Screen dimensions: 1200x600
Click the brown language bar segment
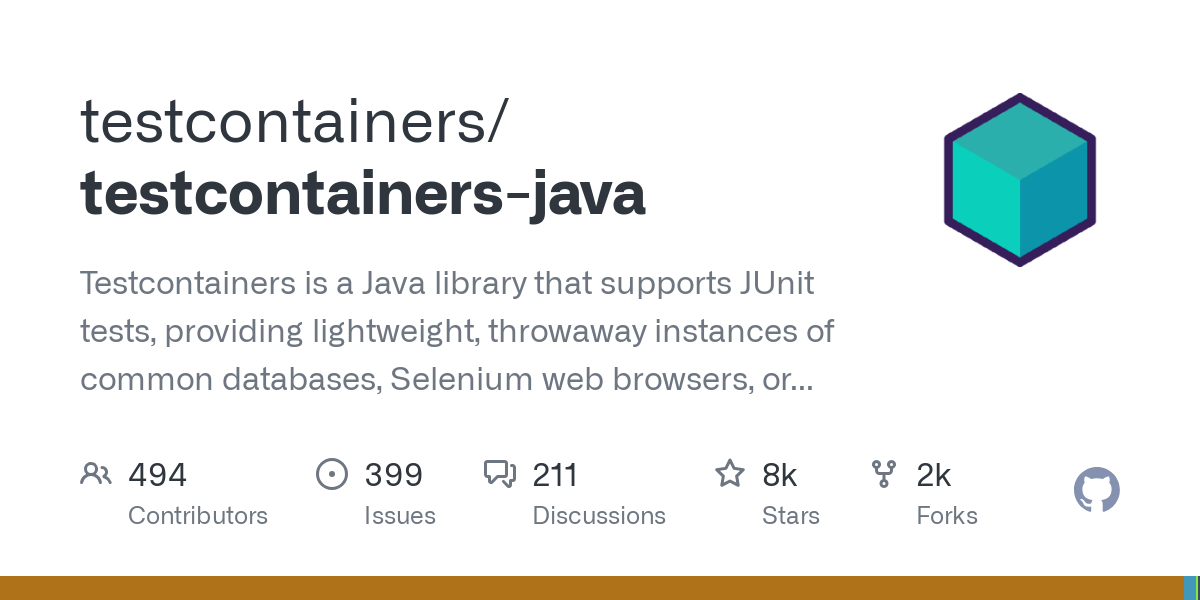pyautogui.click(x=590, y=588)
